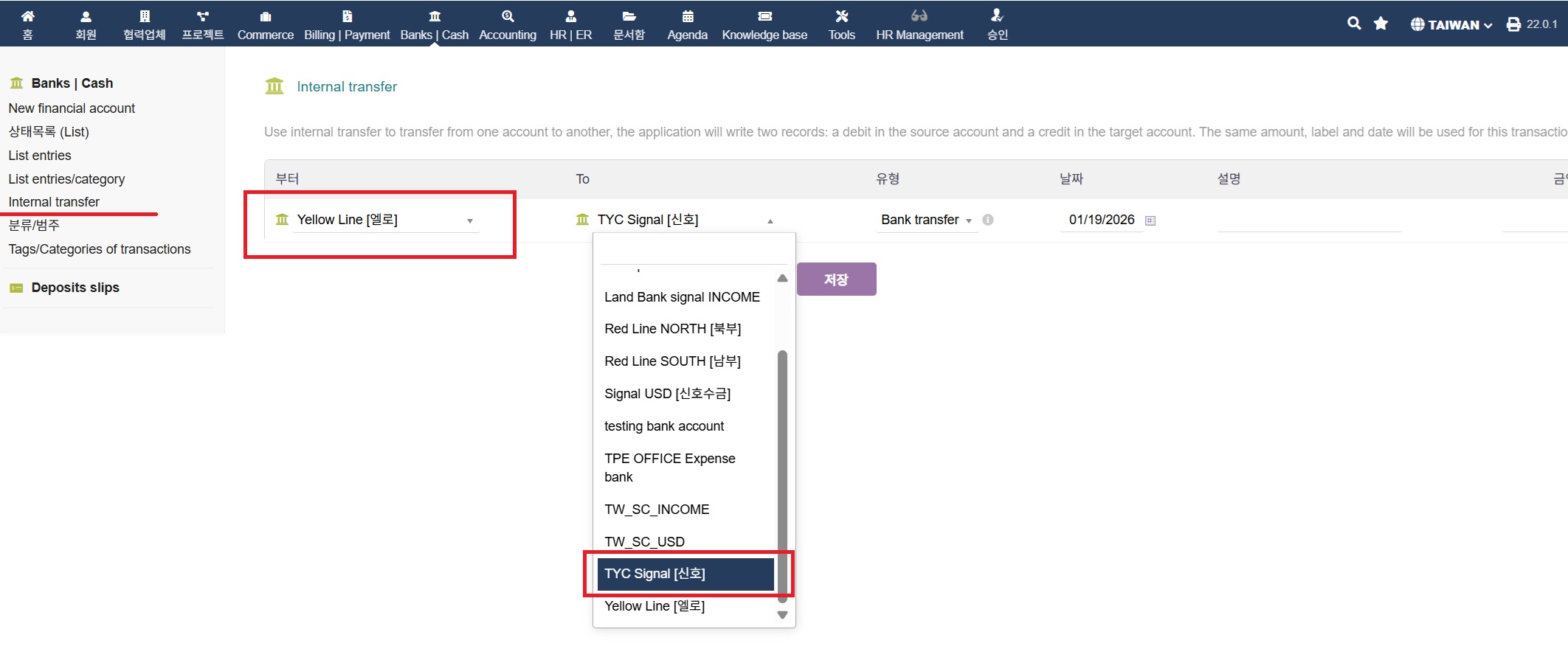Screen dimensions: 1568x660
Task: Open New financial account link
Action: [72, 108]
